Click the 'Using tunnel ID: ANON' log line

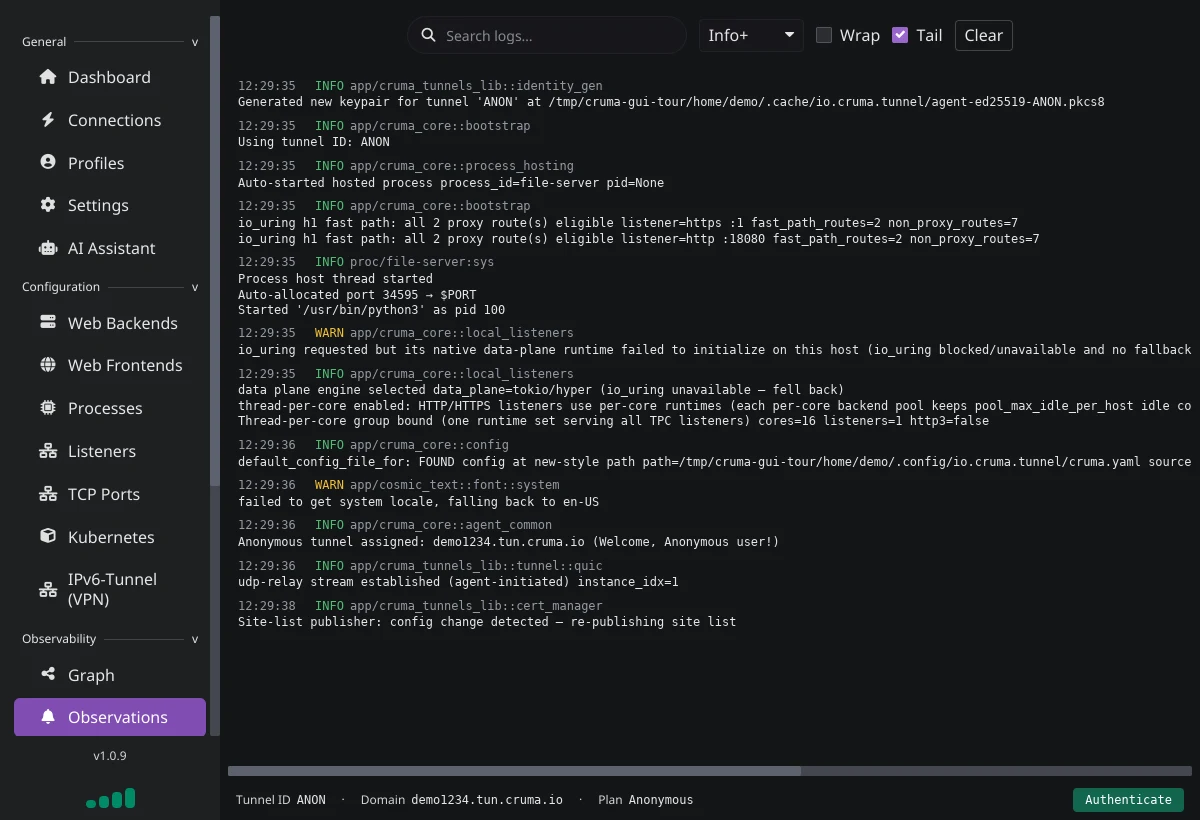[314, 142]
